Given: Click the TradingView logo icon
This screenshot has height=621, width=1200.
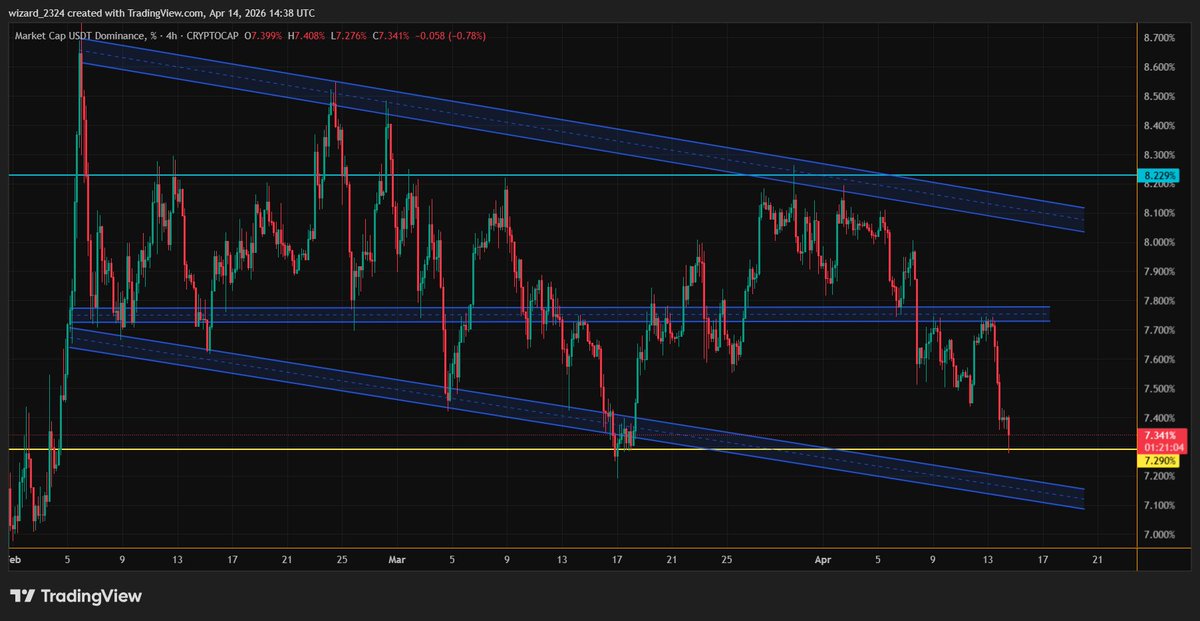Looking at the screenshot, I should (22, 596).
